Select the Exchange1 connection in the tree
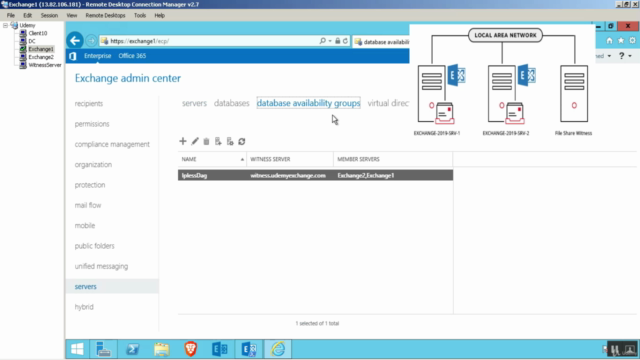Image resolution: width=640 pixels, height=360 pixels. 41,49
